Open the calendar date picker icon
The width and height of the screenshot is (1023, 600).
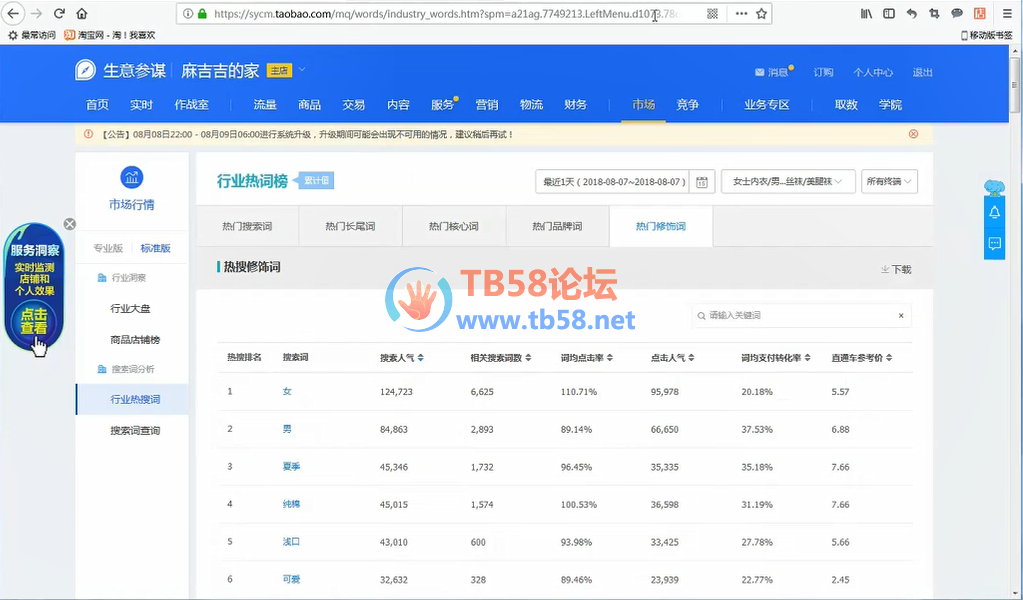pyautogui.click(x=702, y=182)
